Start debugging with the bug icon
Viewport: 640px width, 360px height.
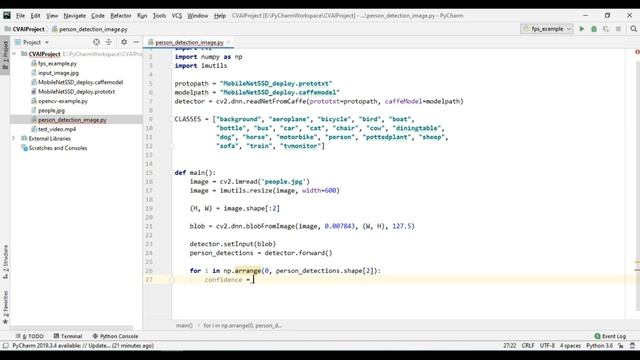(x=594, y=29)
